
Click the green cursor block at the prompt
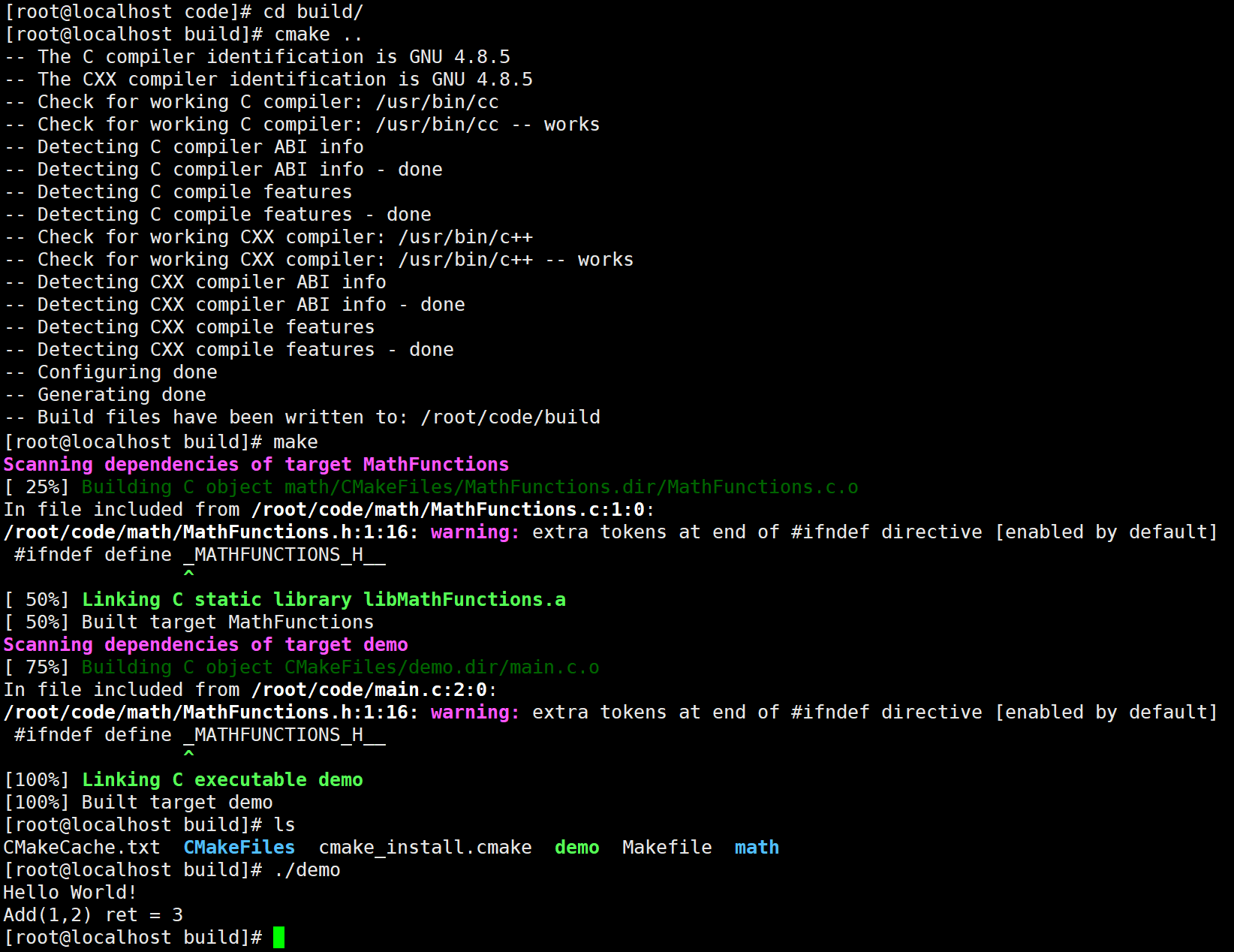tap(278, 937)
